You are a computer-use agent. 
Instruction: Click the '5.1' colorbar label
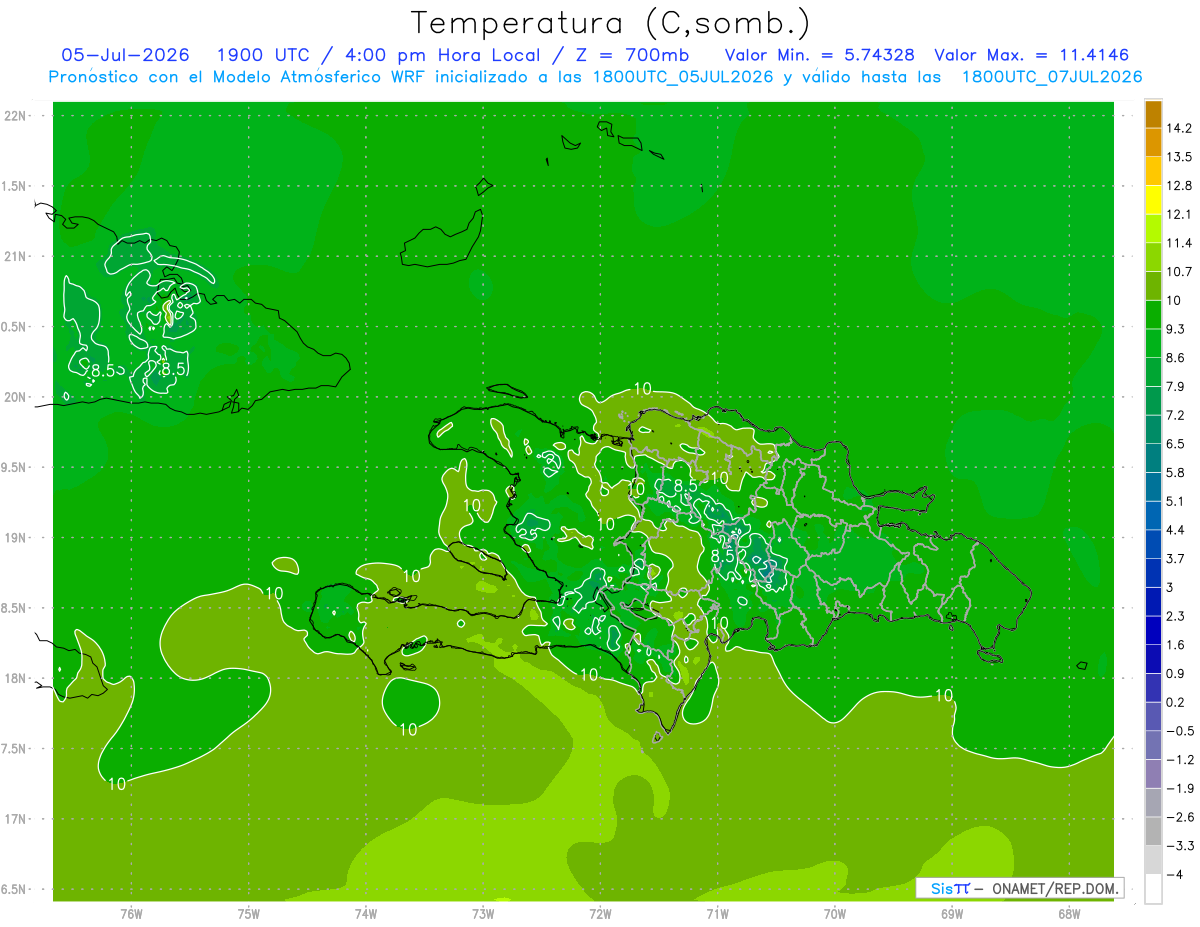pos(1175,501)
